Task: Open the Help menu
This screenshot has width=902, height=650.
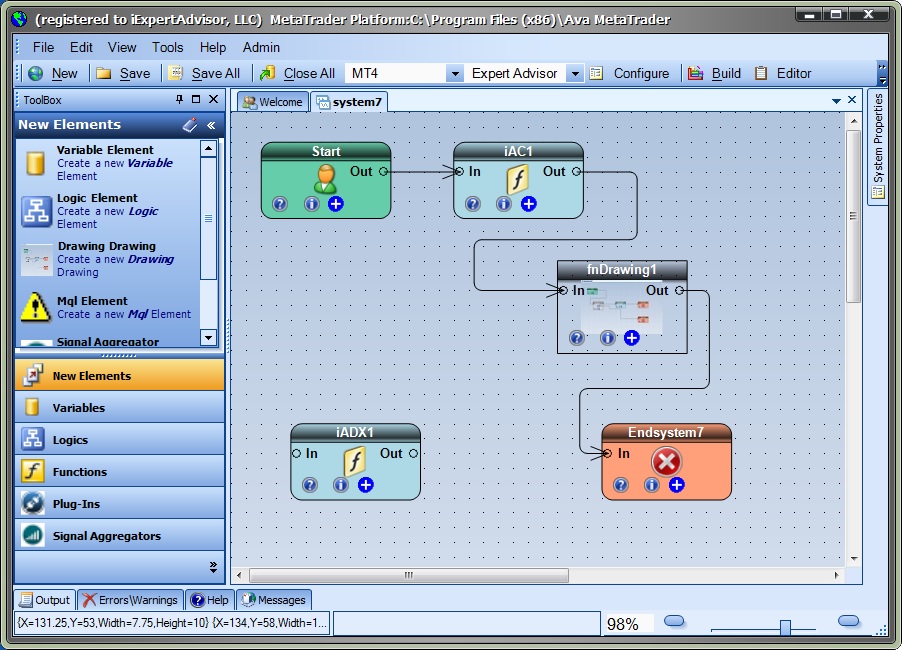Action: click(213, 47)
